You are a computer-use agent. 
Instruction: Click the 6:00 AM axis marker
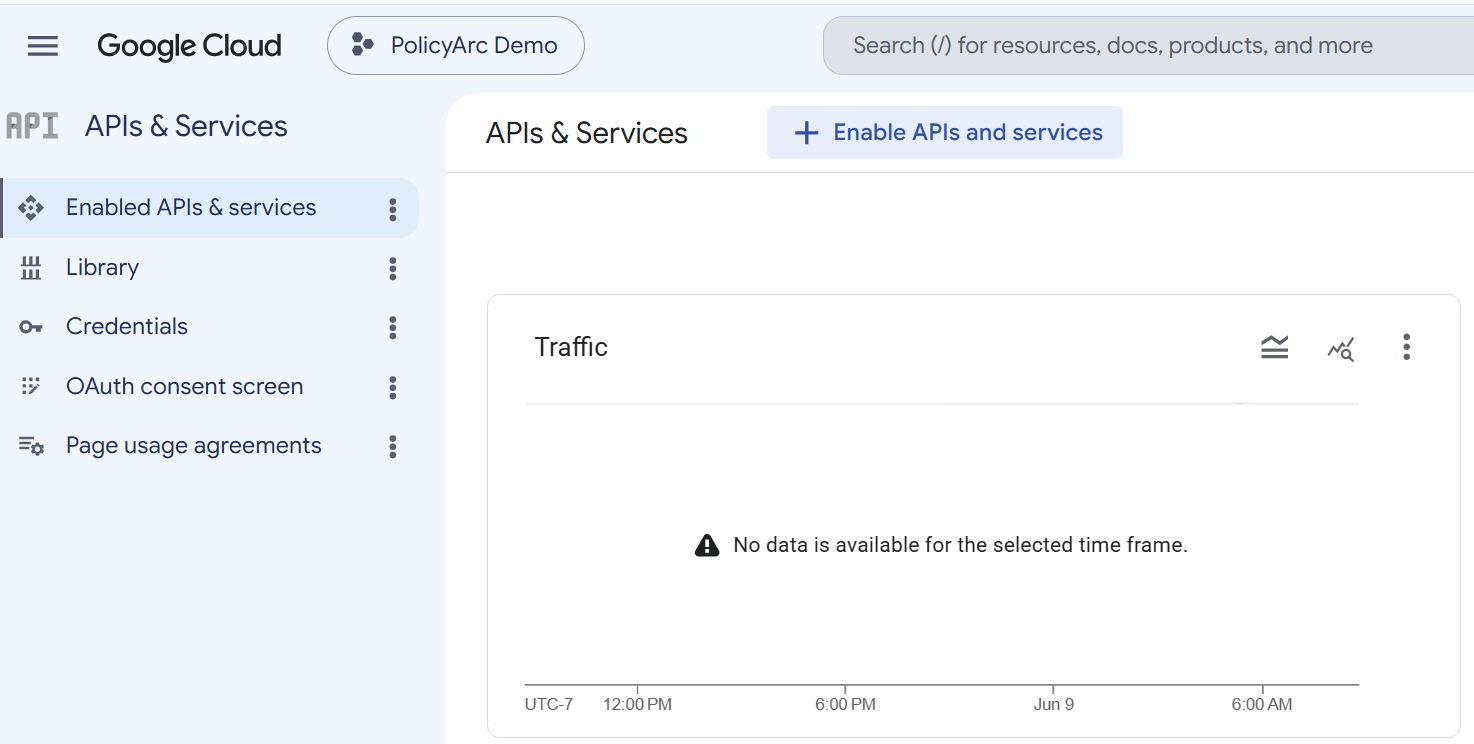pos(1262,704)
